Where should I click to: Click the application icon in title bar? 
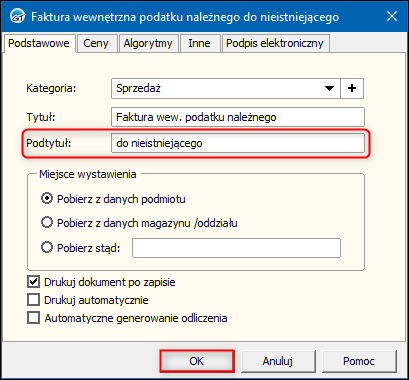pos(17,16)
